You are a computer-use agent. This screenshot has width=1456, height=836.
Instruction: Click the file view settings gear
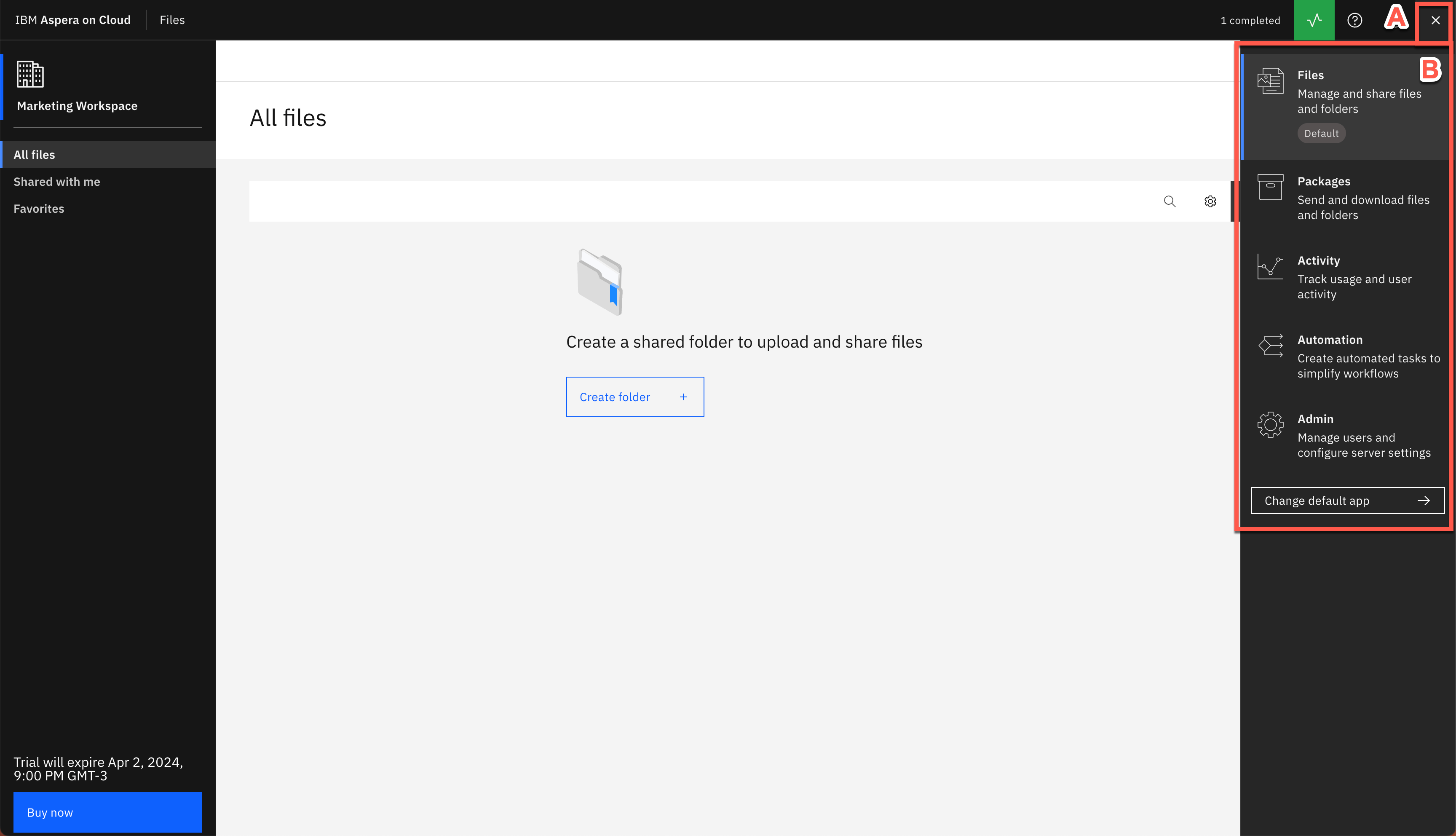coord(1210,201)
